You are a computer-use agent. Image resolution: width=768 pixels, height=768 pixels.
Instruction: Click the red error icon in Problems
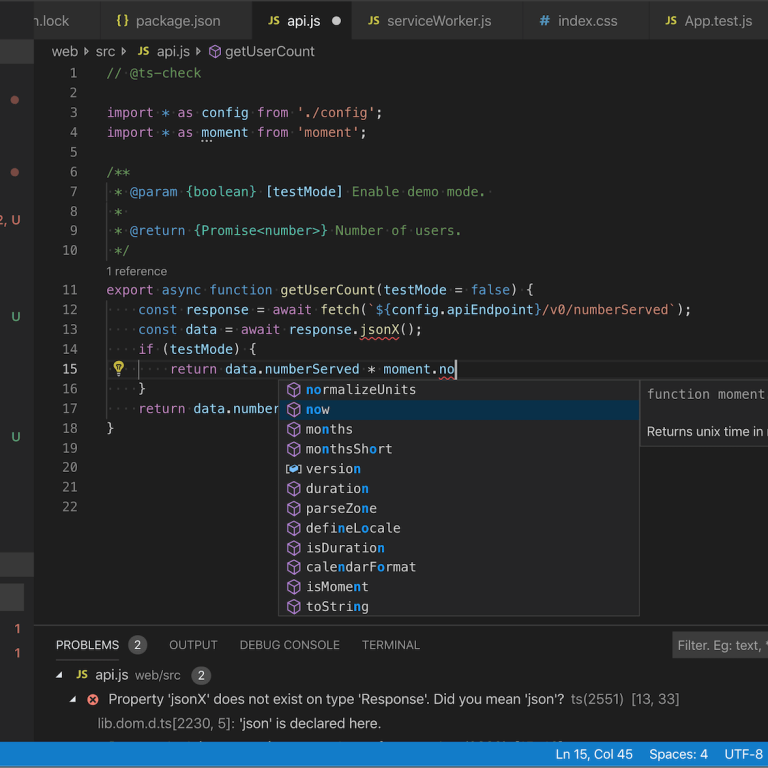point(93,700)
